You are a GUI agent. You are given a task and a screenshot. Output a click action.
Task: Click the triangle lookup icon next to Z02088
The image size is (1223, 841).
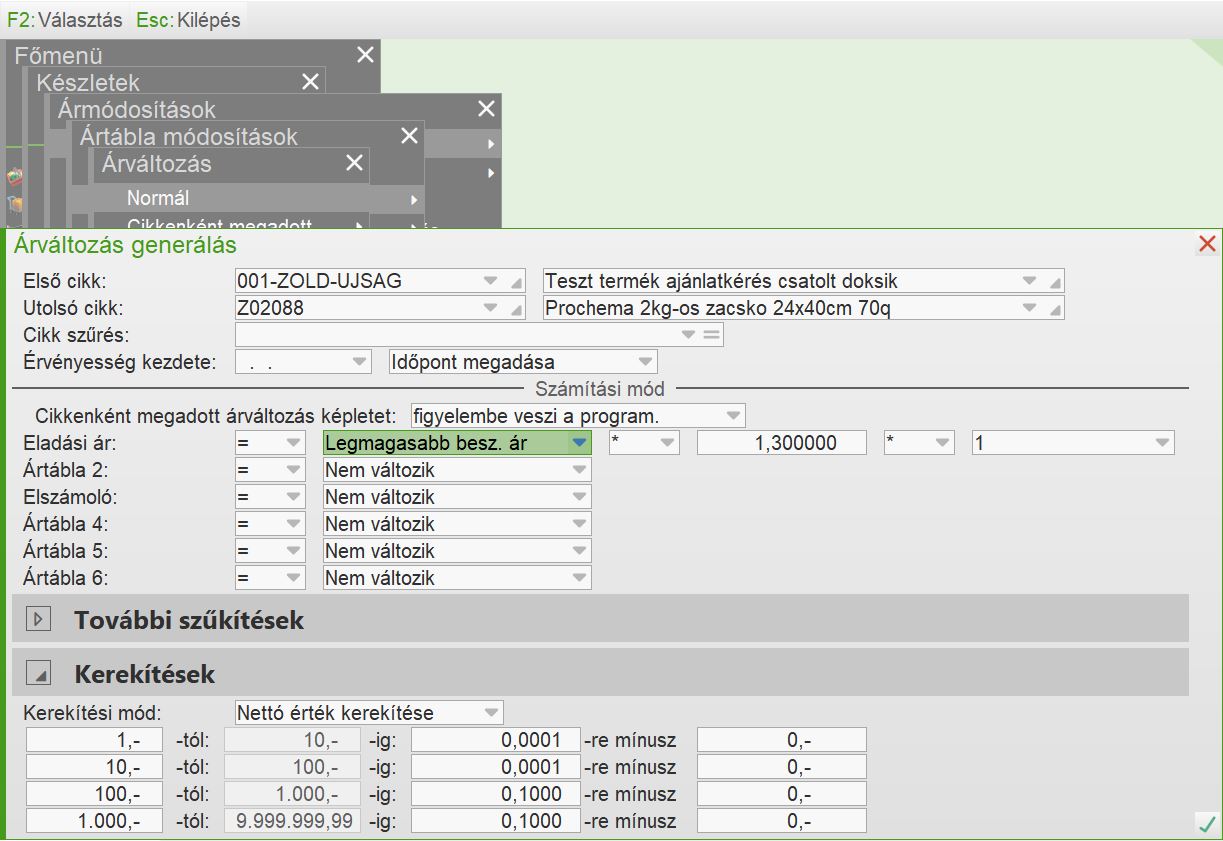click(516, 309)
